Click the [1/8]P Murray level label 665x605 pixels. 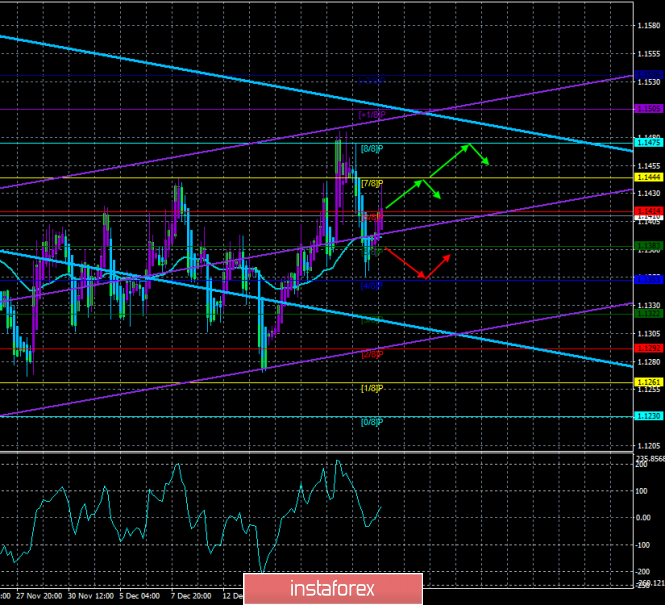click(372, 389)
